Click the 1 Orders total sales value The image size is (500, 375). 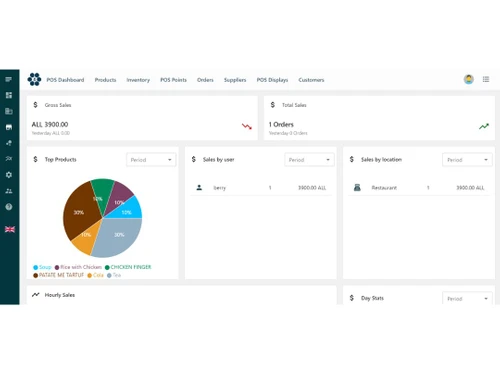[281, 124]
